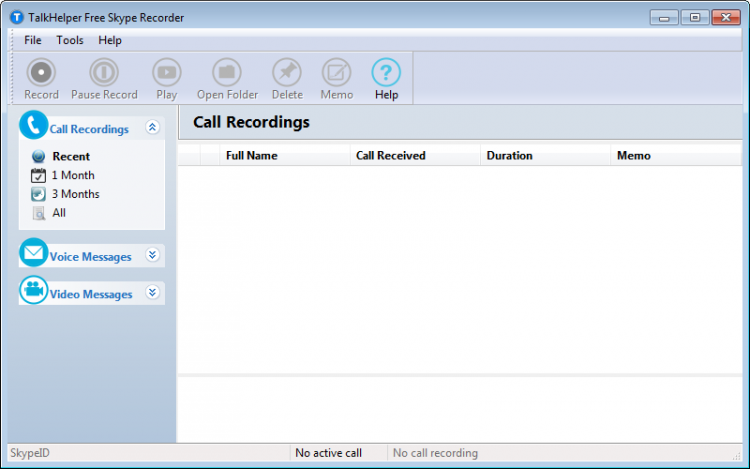This screenshot has height=469, width=750.
Task: Click the globe icon beside Recent
Action: click(x=38, y=156)
